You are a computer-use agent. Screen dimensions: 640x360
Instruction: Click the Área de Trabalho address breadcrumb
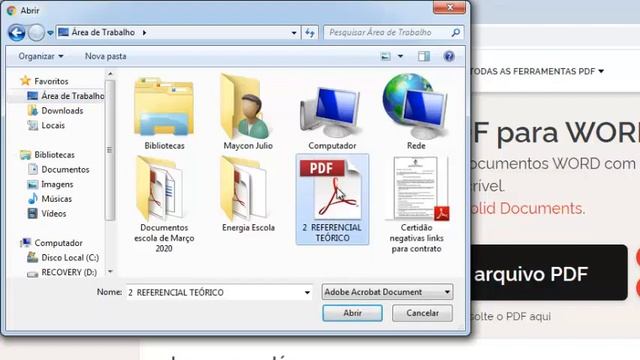(103, 32)
